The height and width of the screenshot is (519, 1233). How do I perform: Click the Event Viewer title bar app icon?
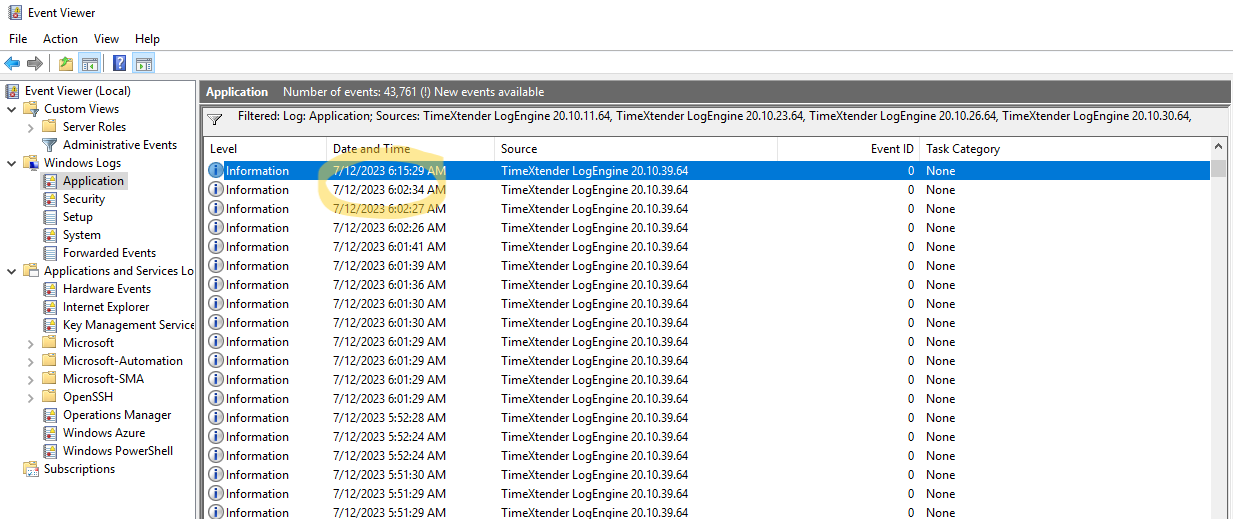pos(13,13)
